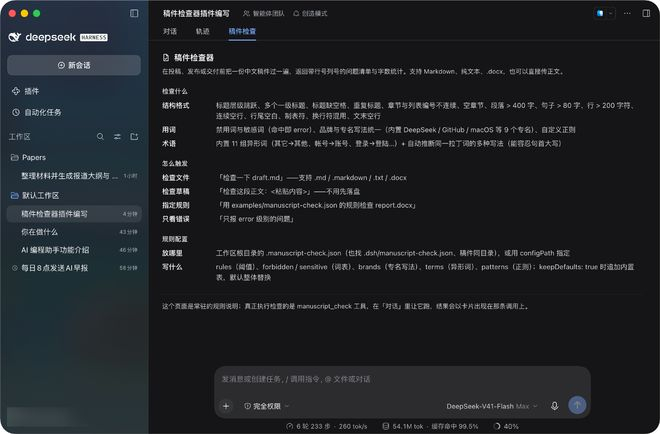Open the 完全权限 permissions dropdown
The height and width of the screenshot is (434, 660).
(266, 406)
